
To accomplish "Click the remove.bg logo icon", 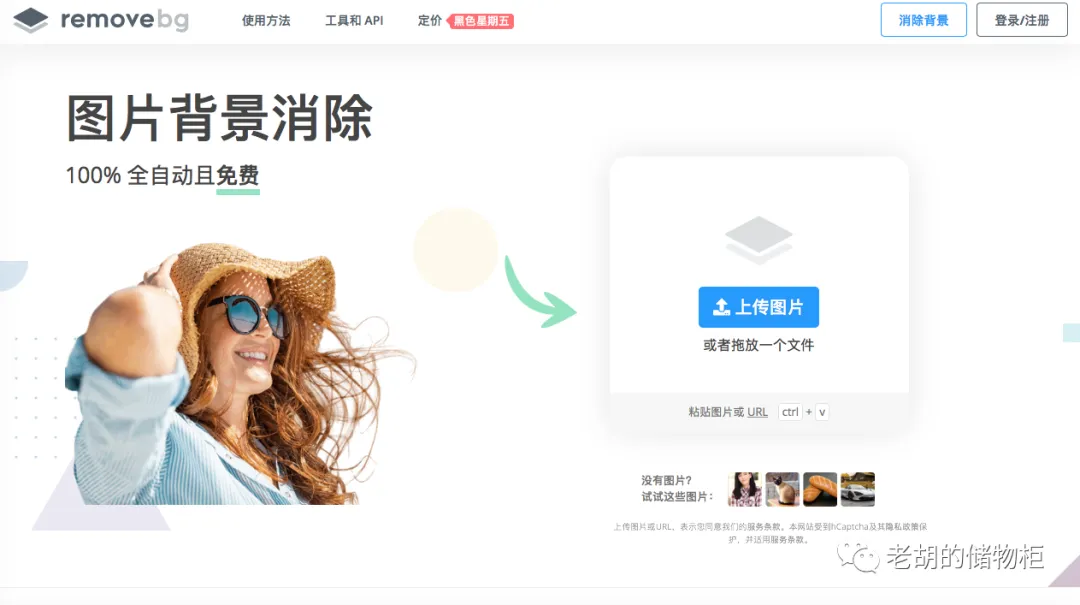I will tap(31, 20).
